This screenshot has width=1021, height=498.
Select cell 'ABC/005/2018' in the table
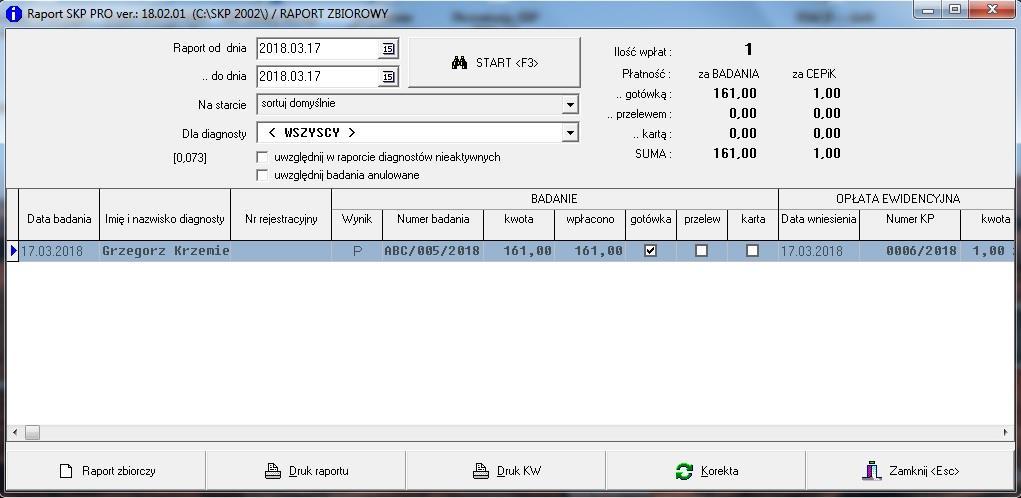click(433, 251)
